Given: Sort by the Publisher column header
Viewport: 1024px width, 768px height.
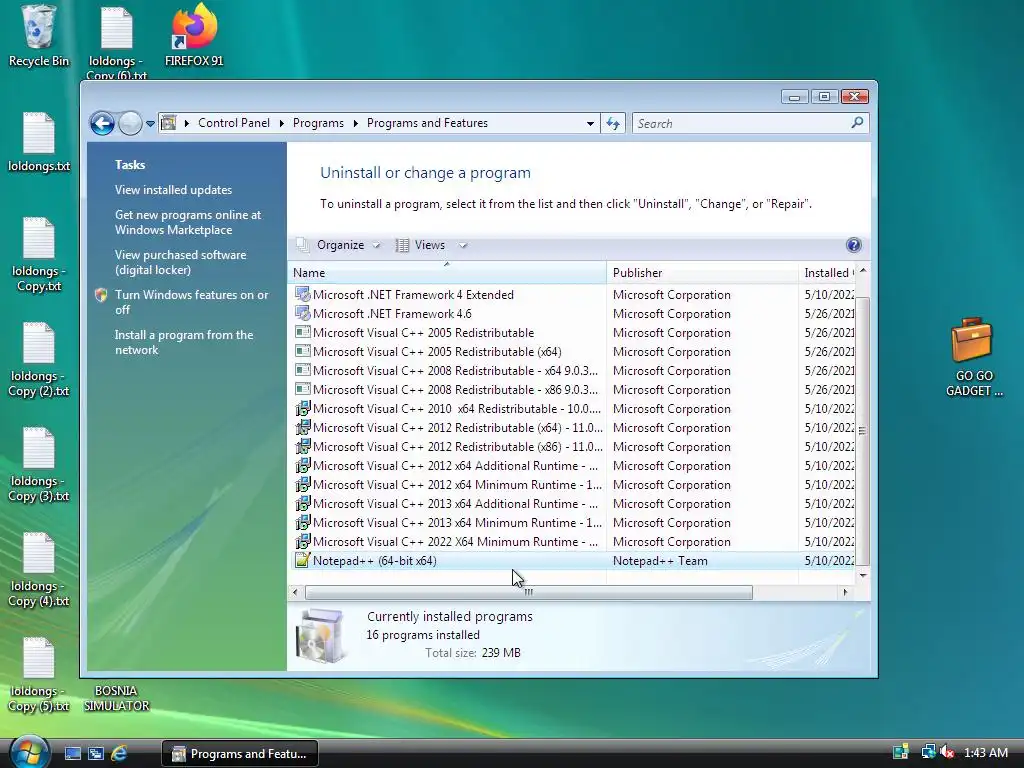Looking at the screenshot, I should [702, 273].
